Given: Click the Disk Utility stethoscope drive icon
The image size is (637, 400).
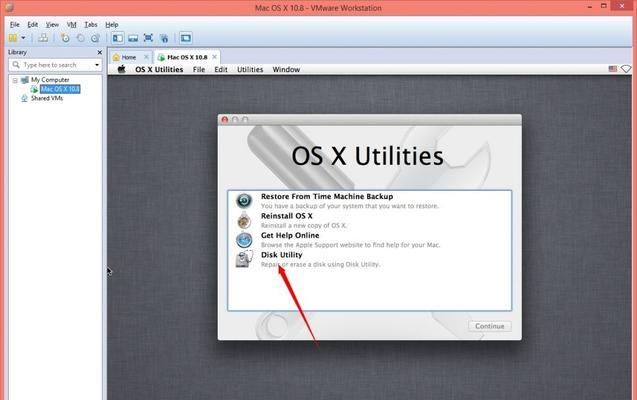Looking at the screenshot, I should click(x=244, y=259).
